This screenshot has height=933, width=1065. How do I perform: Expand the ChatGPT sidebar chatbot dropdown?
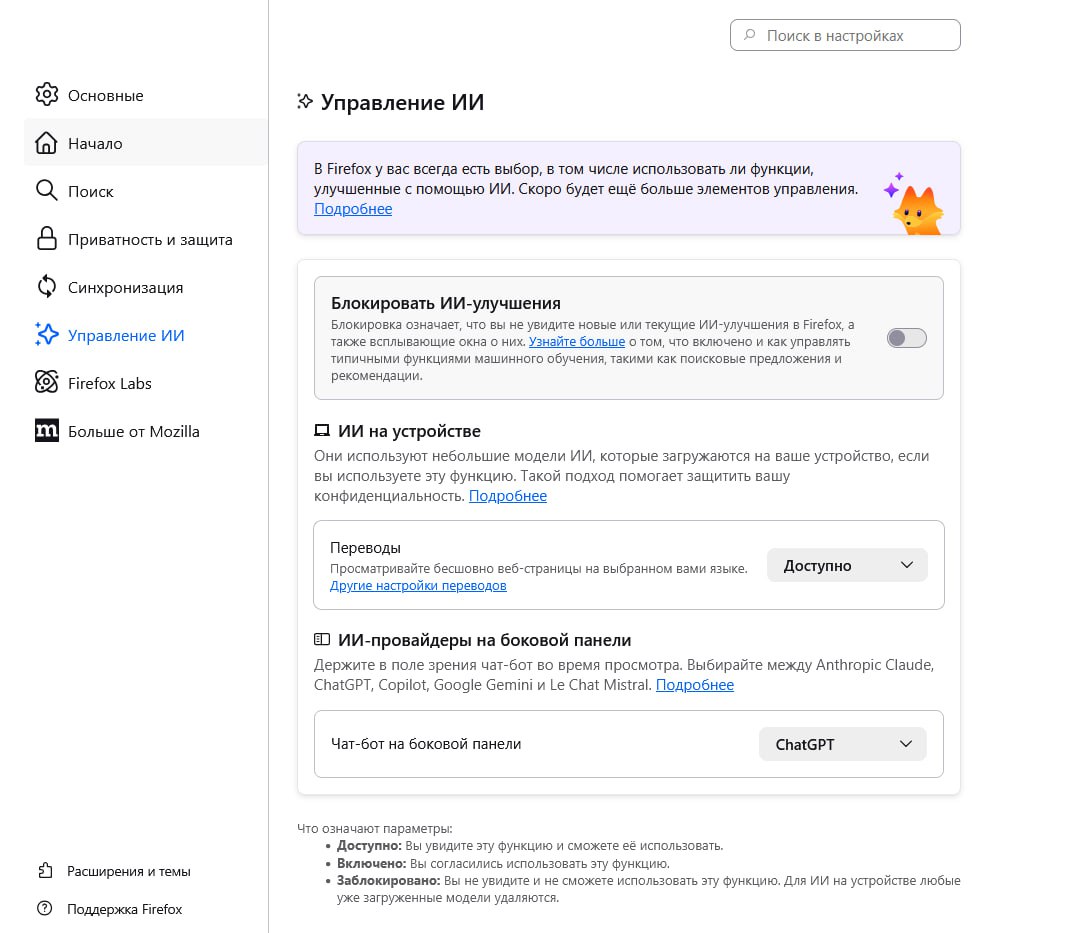(843, 744)
